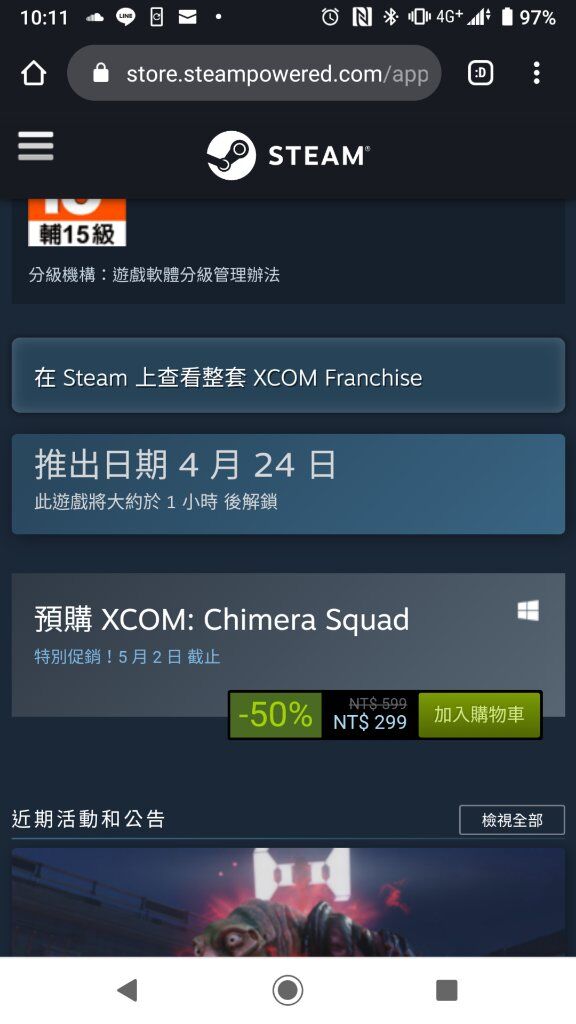Image resolution: width=576 pixels, height=1024 pixels.
Task: Tap the pre-purchase XCOM: Chimera Squad title
Action: click(x=221, y=620)
